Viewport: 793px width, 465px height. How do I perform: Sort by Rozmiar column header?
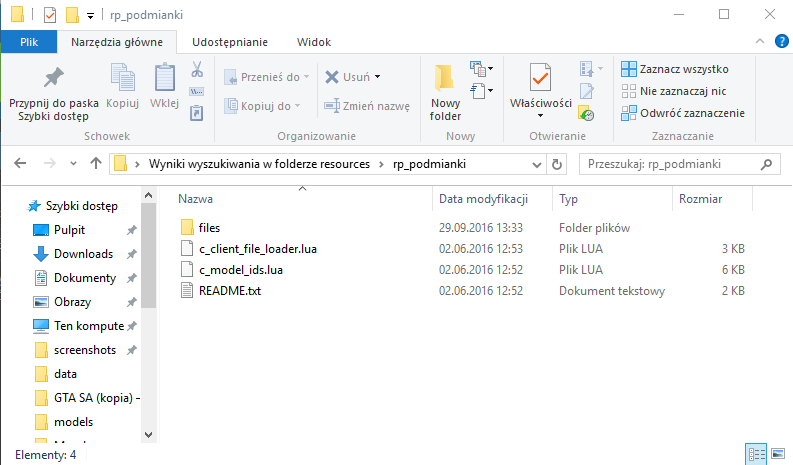click(x=700, y=199)
